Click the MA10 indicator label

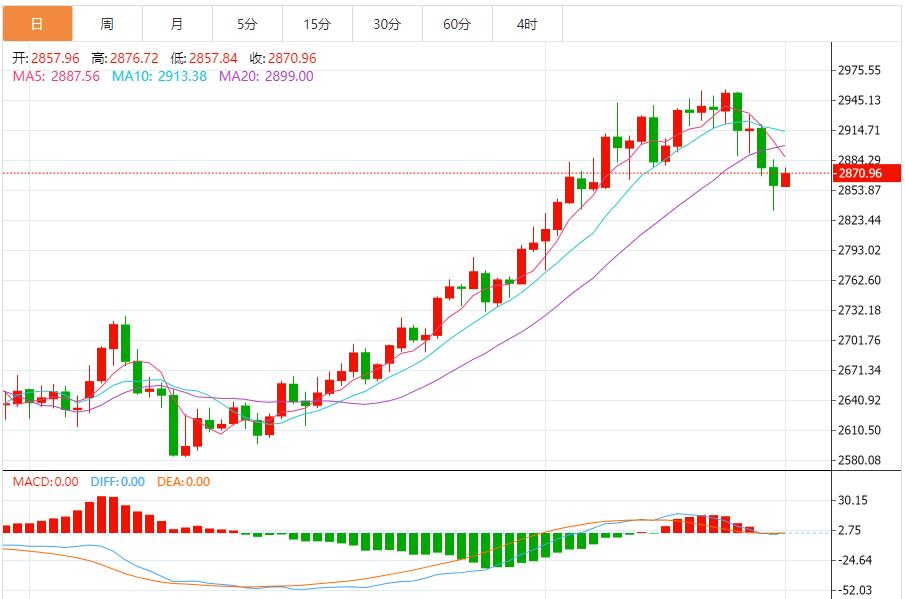pyautogui.click(x=159, y=76)
